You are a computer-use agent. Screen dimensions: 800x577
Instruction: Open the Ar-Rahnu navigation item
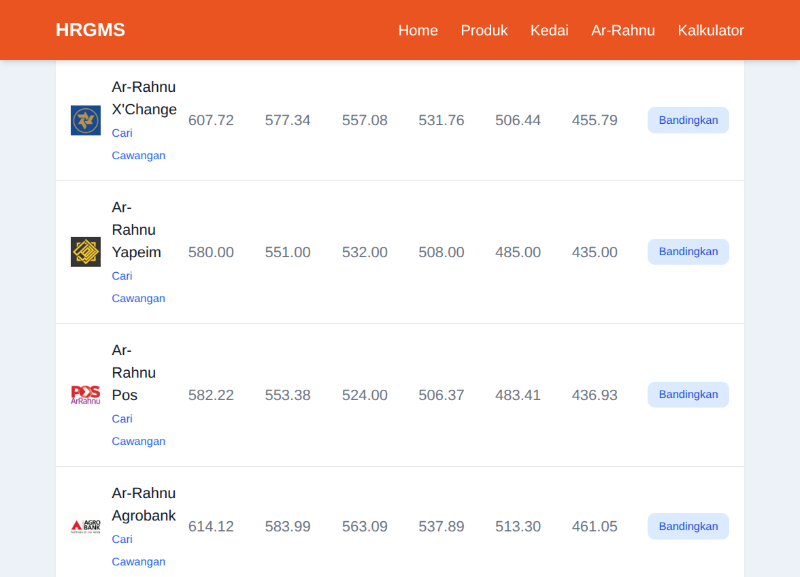623,30
